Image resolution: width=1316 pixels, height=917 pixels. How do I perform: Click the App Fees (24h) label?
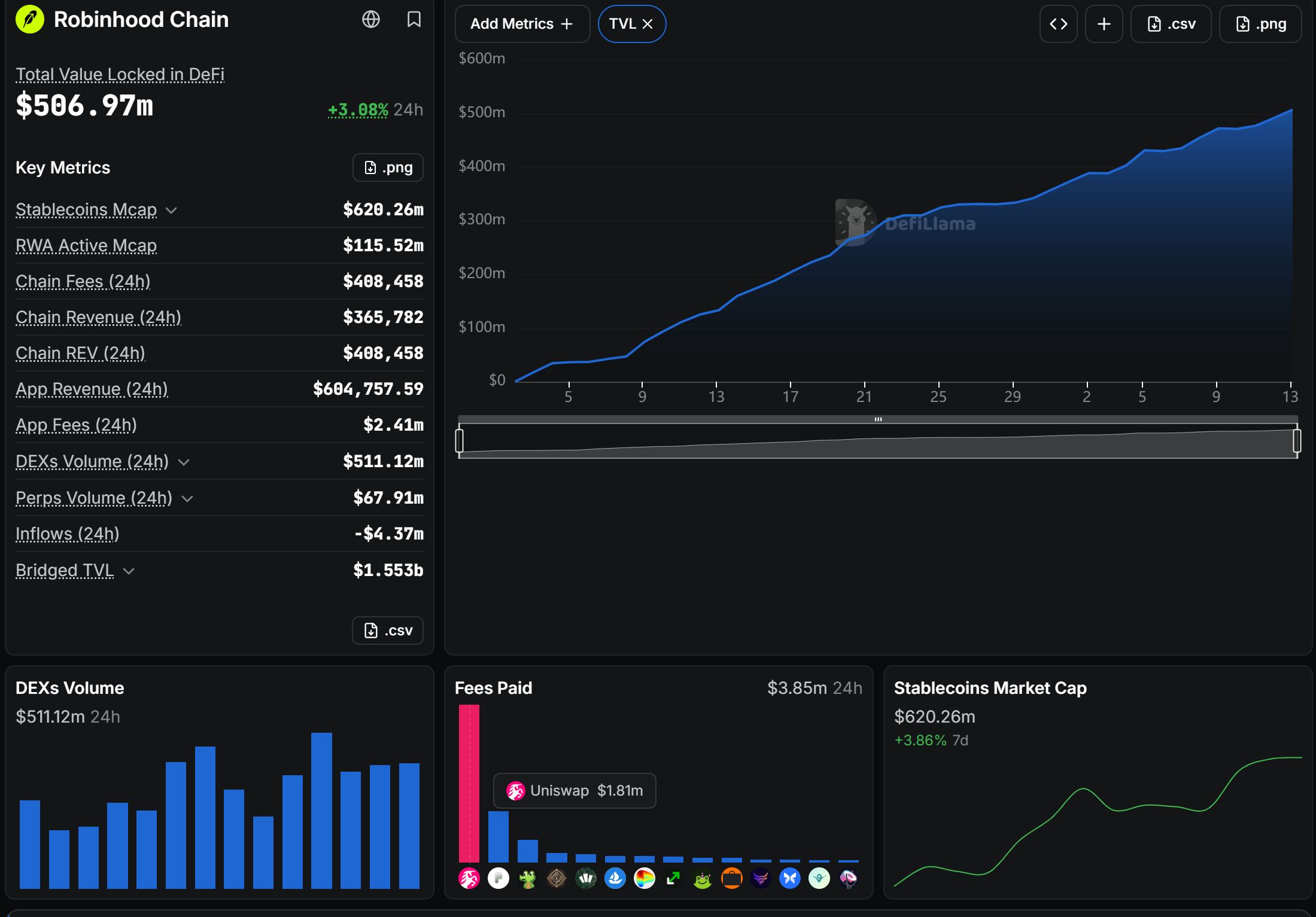(x=76, y=425)
